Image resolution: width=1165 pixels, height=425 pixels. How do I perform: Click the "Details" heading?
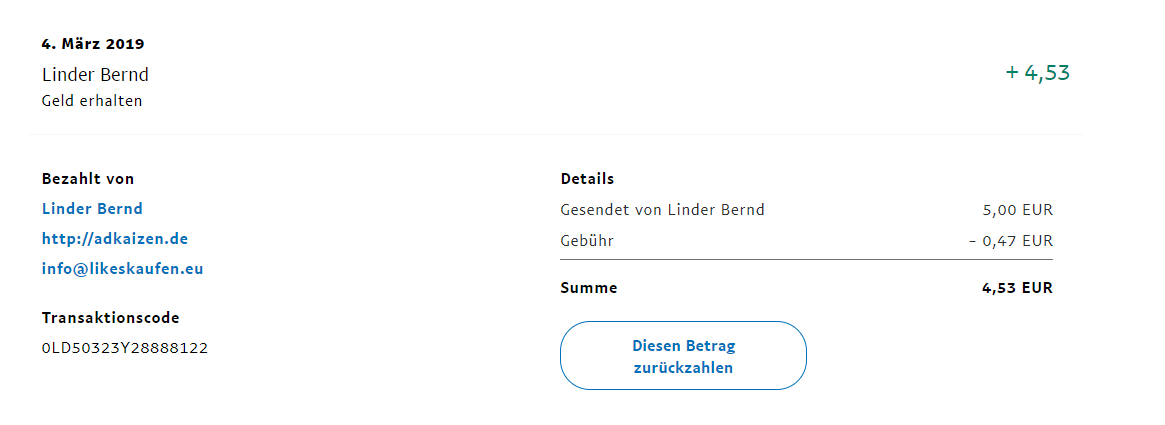588,179
